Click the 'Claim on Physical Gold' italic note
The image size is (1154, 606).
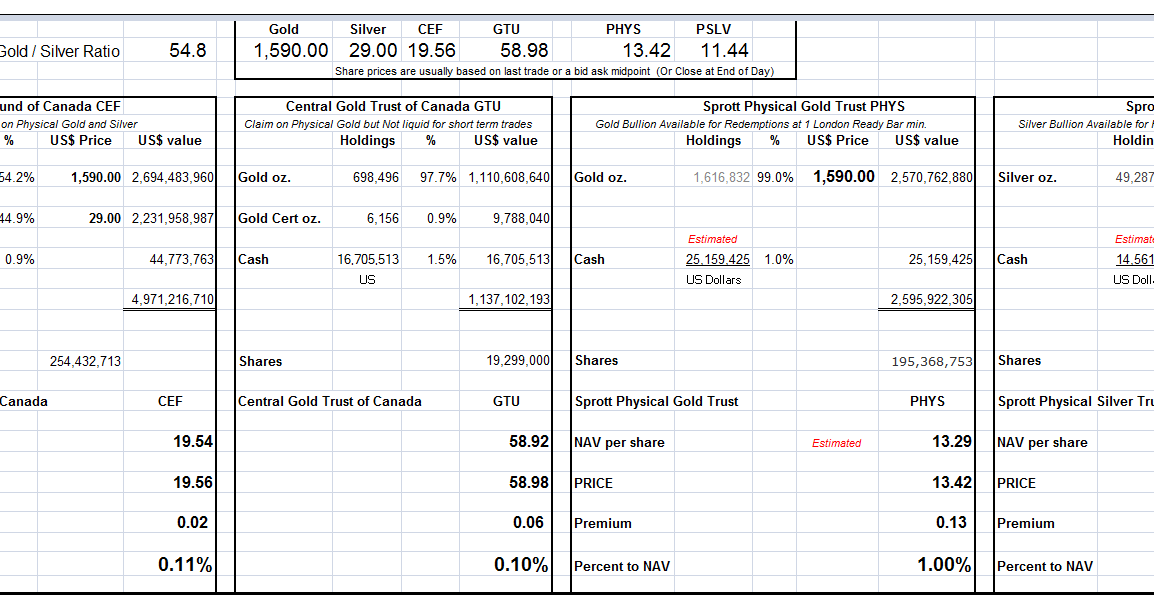coord(388,124)
